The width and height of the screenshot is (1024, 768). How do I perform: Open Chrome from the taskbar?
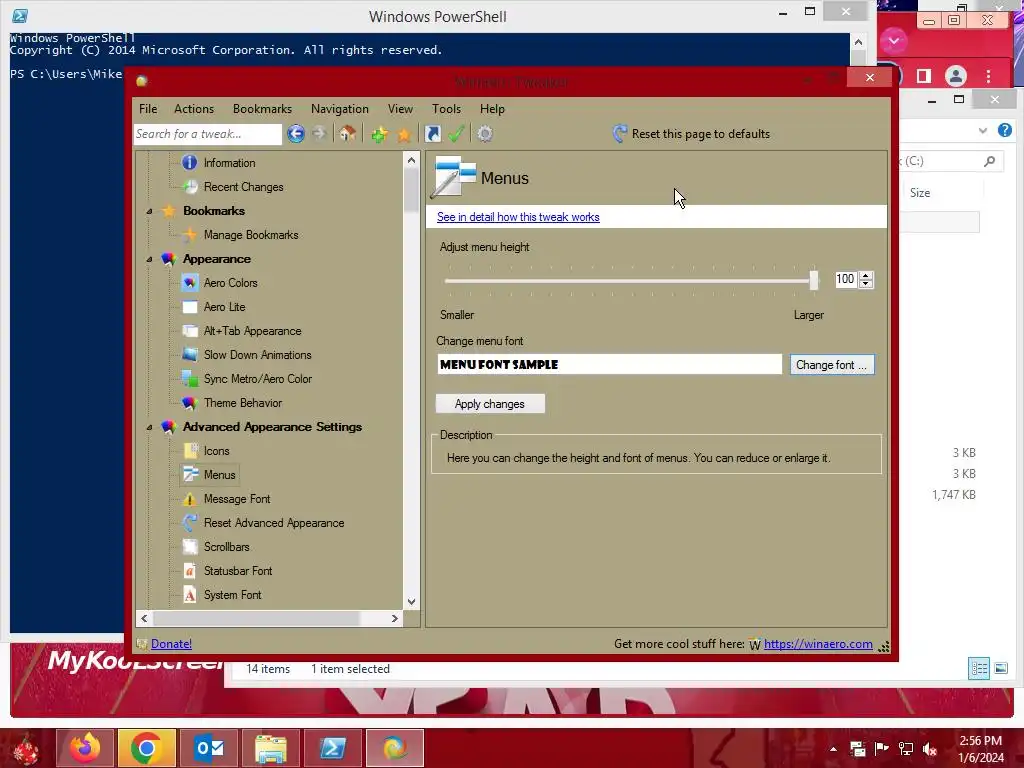(x=146, y=748)
